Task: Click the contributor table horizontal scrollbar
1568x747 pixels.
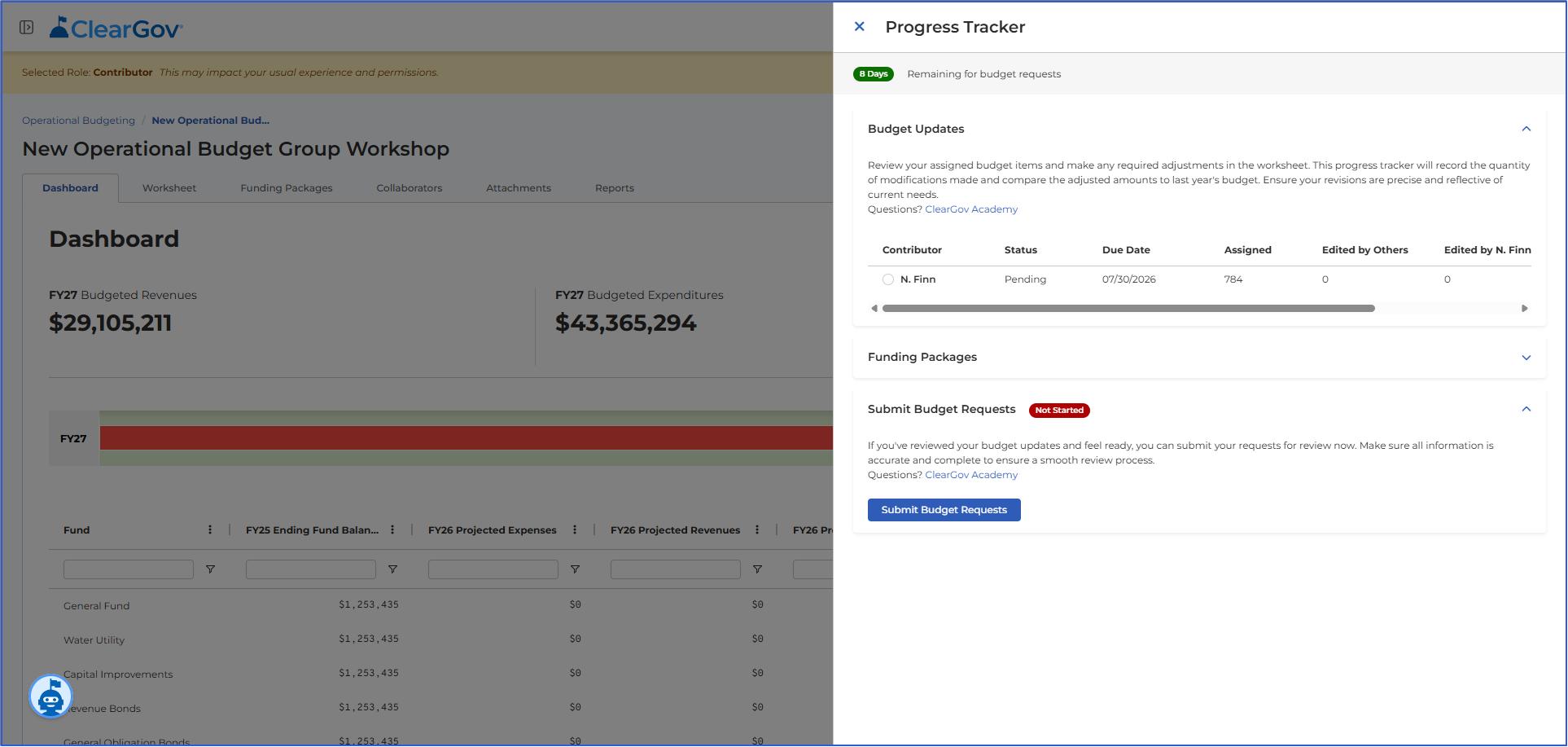Action: 1128,309
